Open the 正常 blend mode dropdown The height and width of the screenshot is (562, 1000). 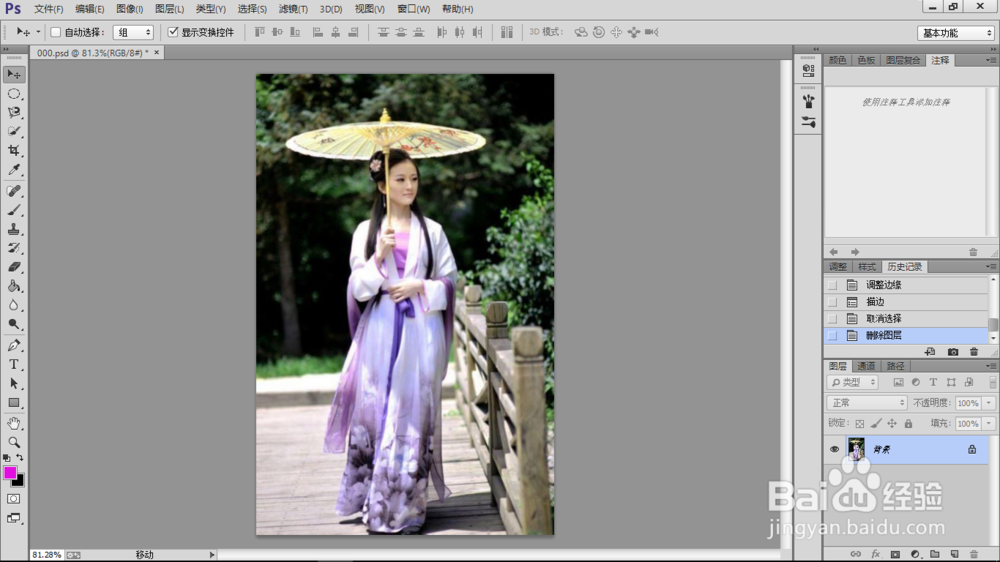[867, 403]
